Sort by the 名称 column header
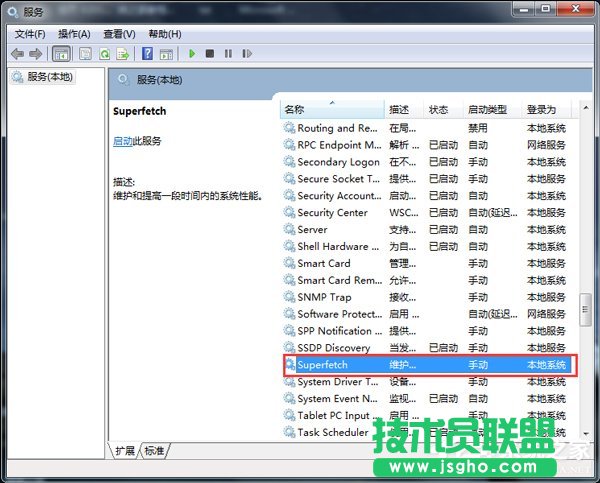 click(x=332, y=110)
